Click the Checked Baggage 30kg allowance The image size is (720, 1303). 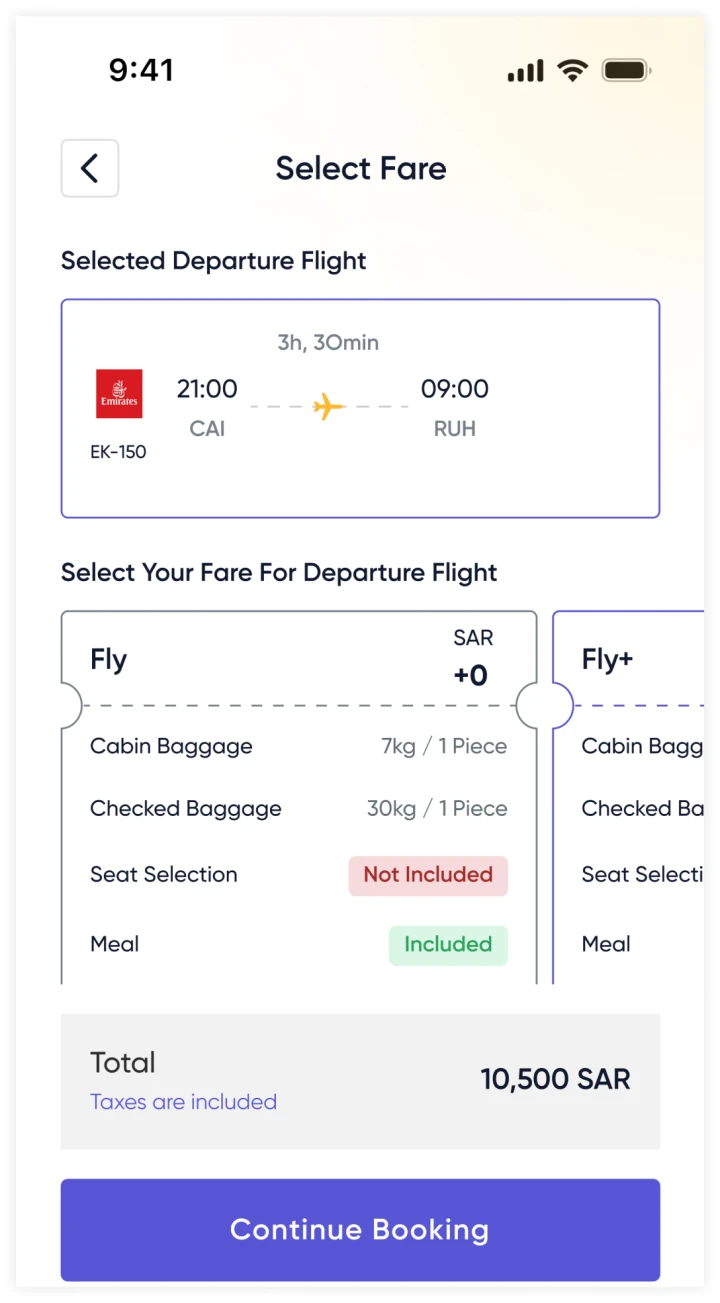point(437,809)
